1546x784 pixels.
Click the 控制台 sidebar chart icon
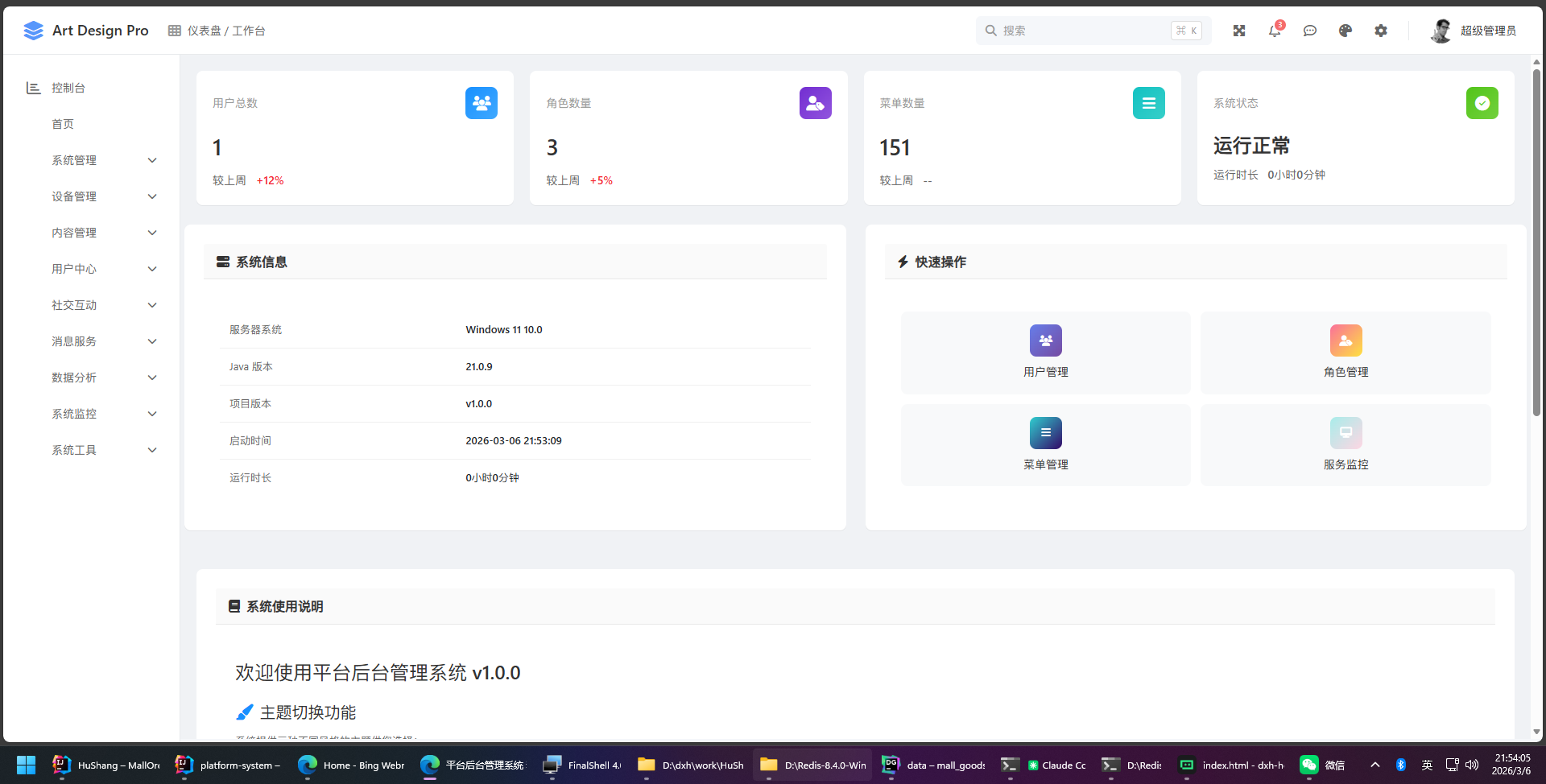click(x=33, y=88)
